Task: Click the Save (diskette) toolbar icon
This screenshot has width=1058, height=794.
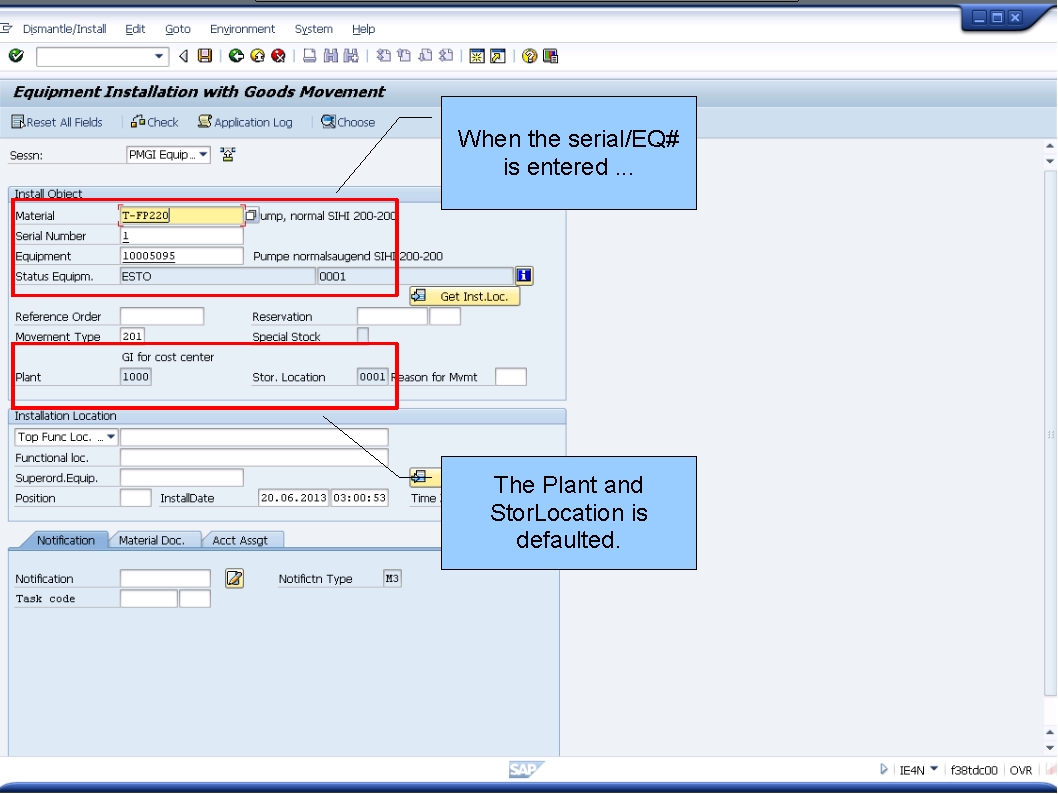Action: pyautogui.click(x=206, y=55)
